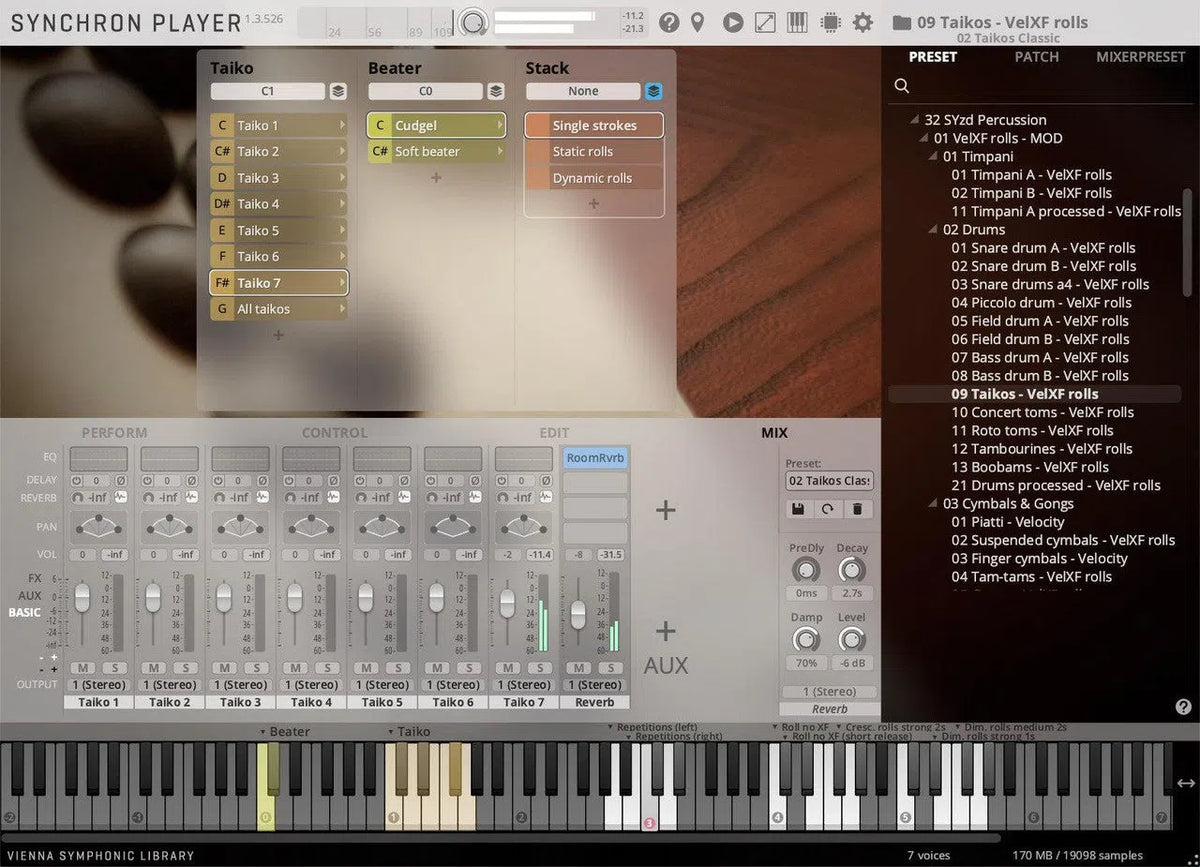Image resolution: width=1200 pixels, height=867 pixels.
Task: Toggle the blue stack layers icon next to None
Action: point(653,90)
